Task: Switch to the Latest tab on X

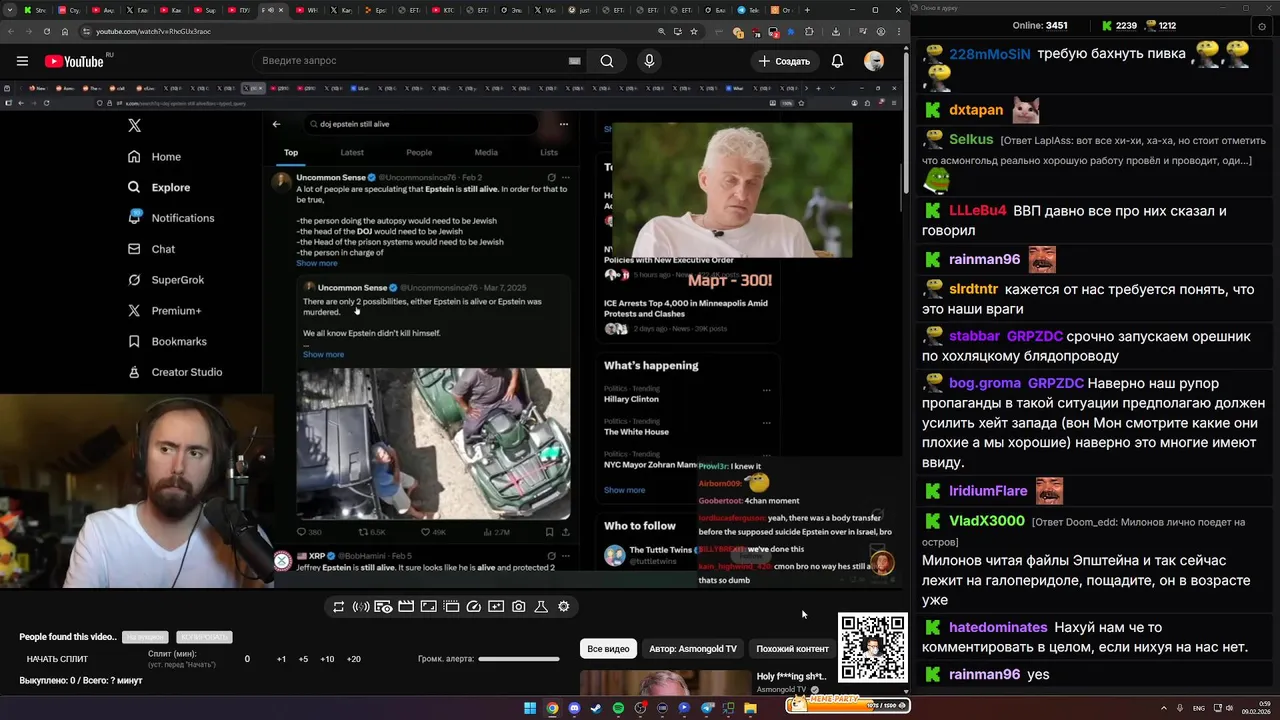Action: [352, 152]
